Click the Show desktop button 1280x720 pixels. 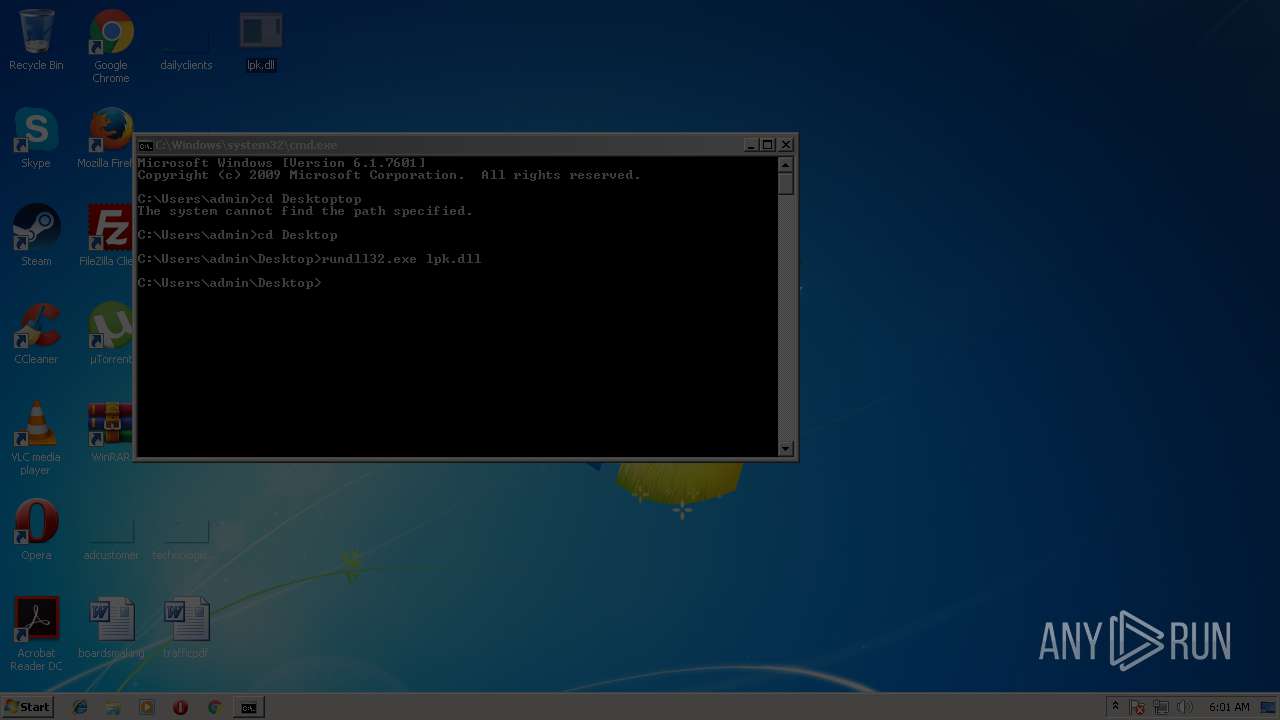pyautogui.click(x=1270, y=707)
